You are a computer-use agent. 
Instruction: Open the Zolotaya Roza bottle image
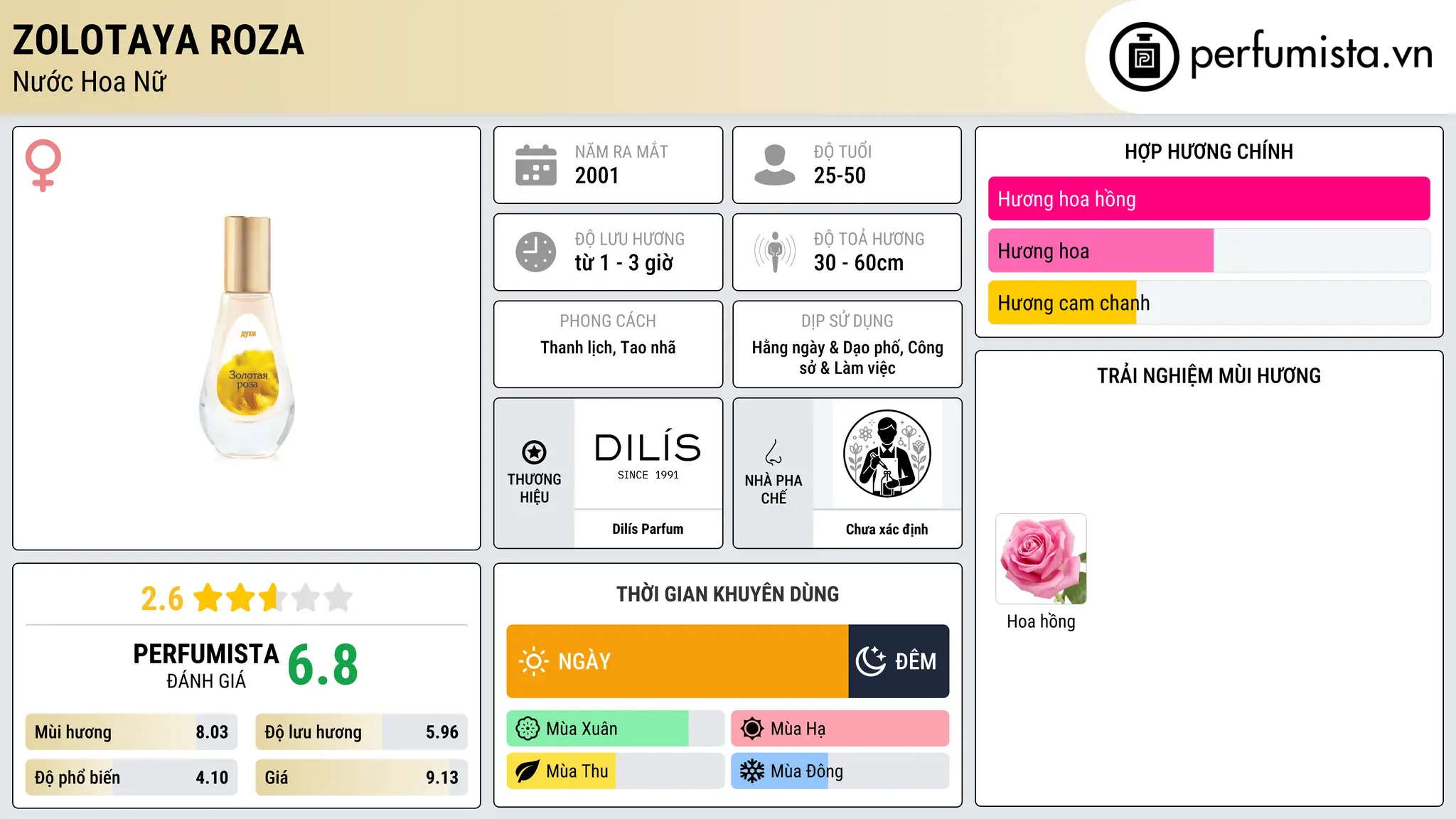tap(247, 338)
